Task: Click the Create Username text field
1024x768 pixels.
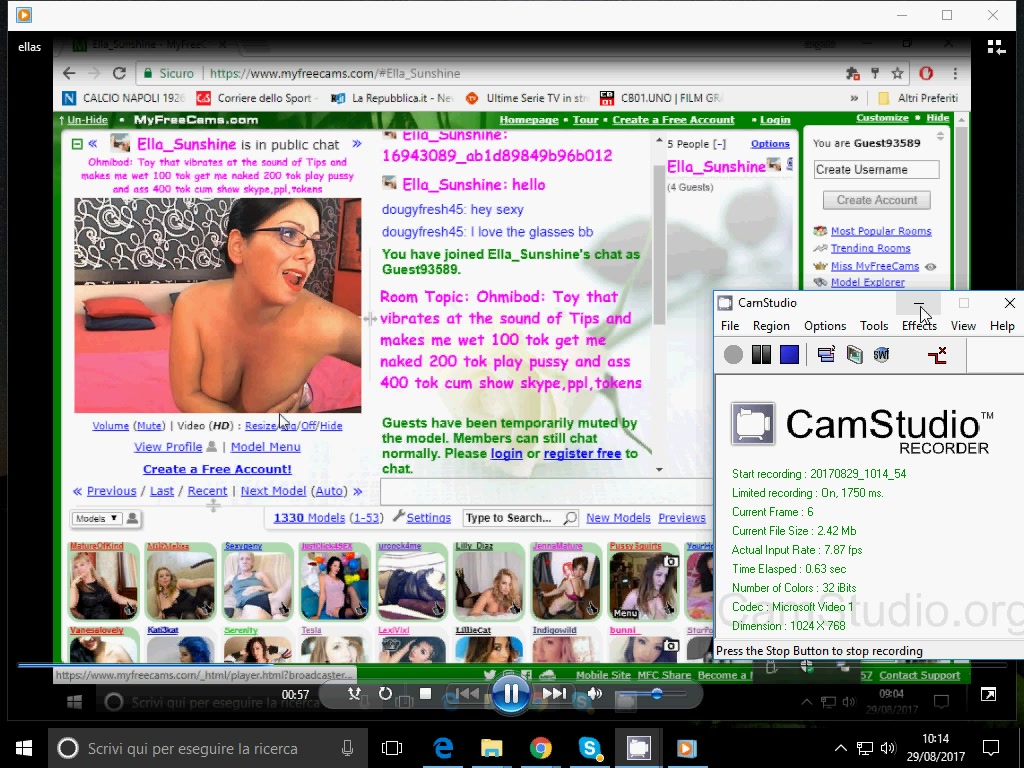Action: pyautogui.click(x=876, y=170)
